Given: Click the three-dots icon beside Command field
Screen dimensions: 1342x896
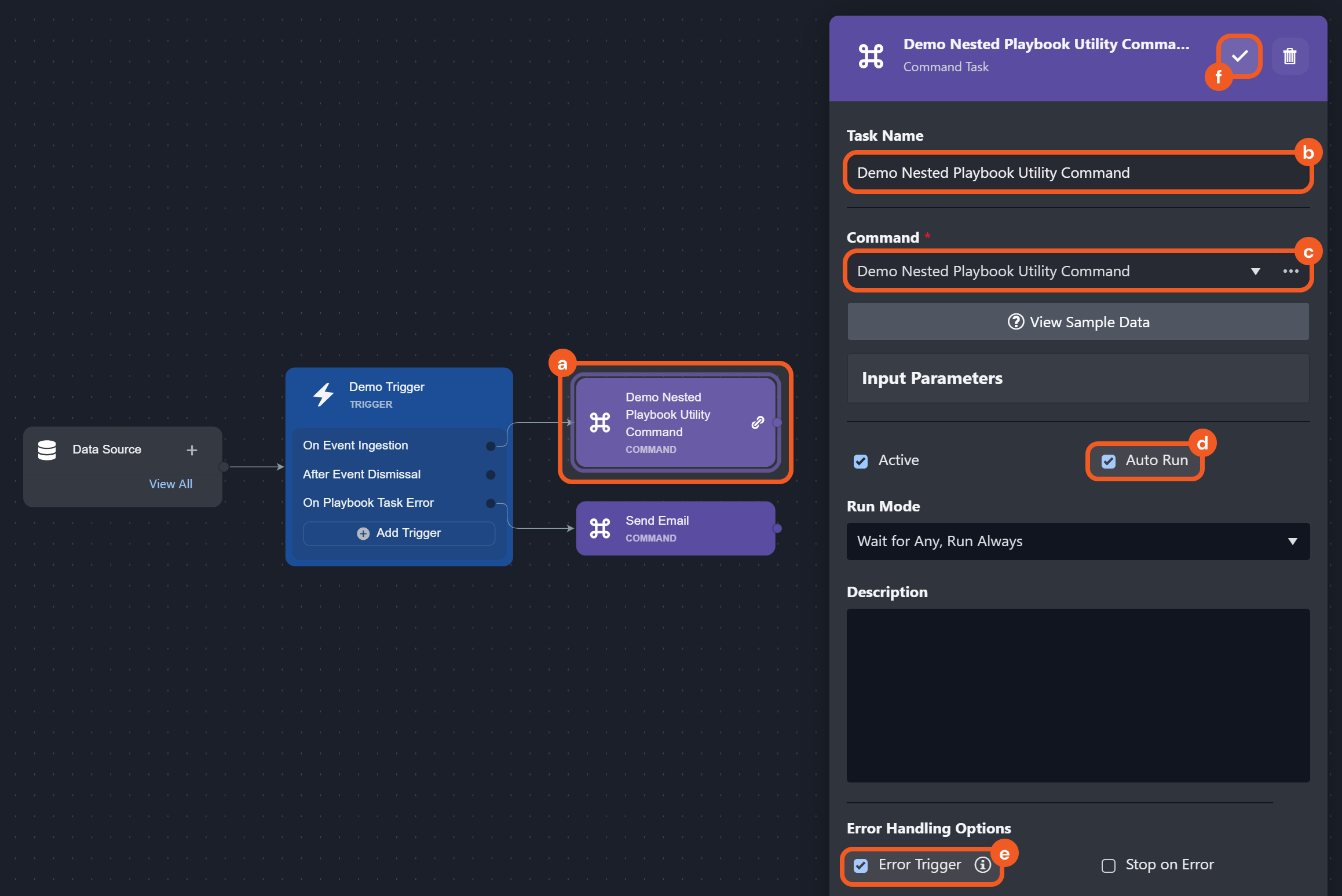Looking at the screenshot, I should click(x=1290, y=271).
